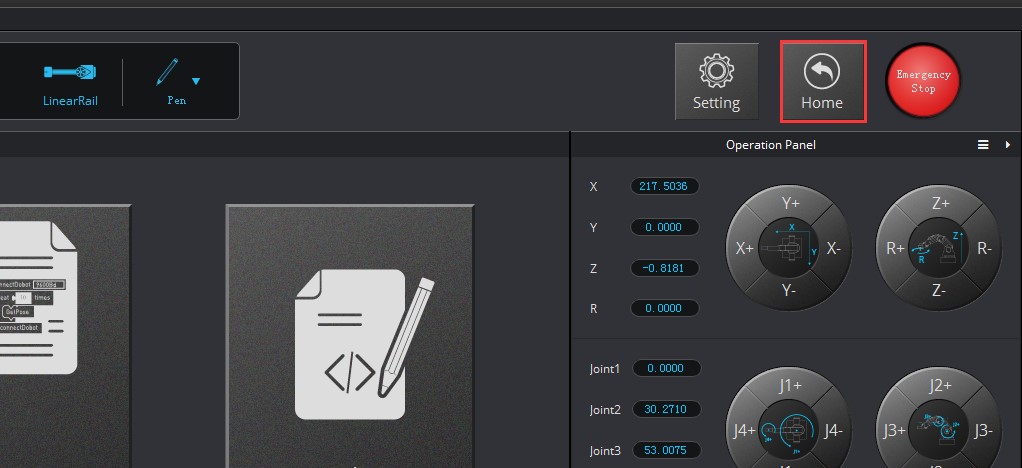The image size is (1022, 468).
Task: Raise the arm with Z+ button
Action: 940,203
